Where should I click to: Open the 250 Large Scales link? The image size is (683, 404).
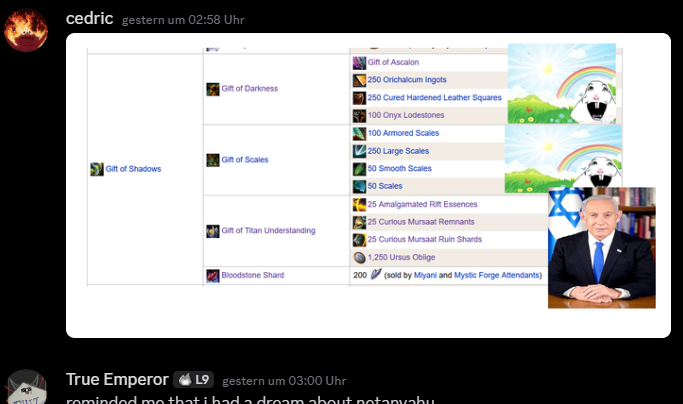[x=398, y=151]
